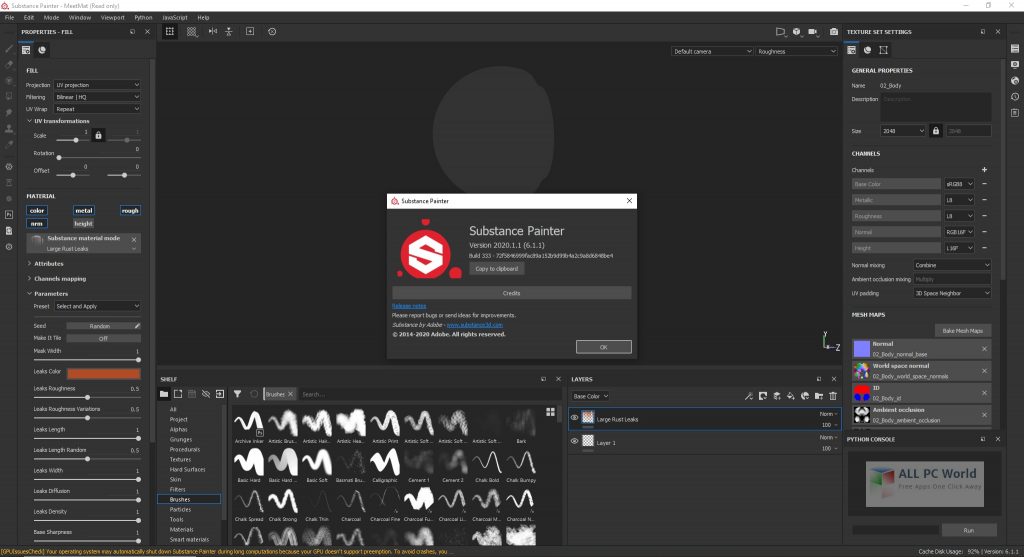Click the Copy to clipboard button
Viewport: 1024px width, 557px height.
tap(496, 268)
